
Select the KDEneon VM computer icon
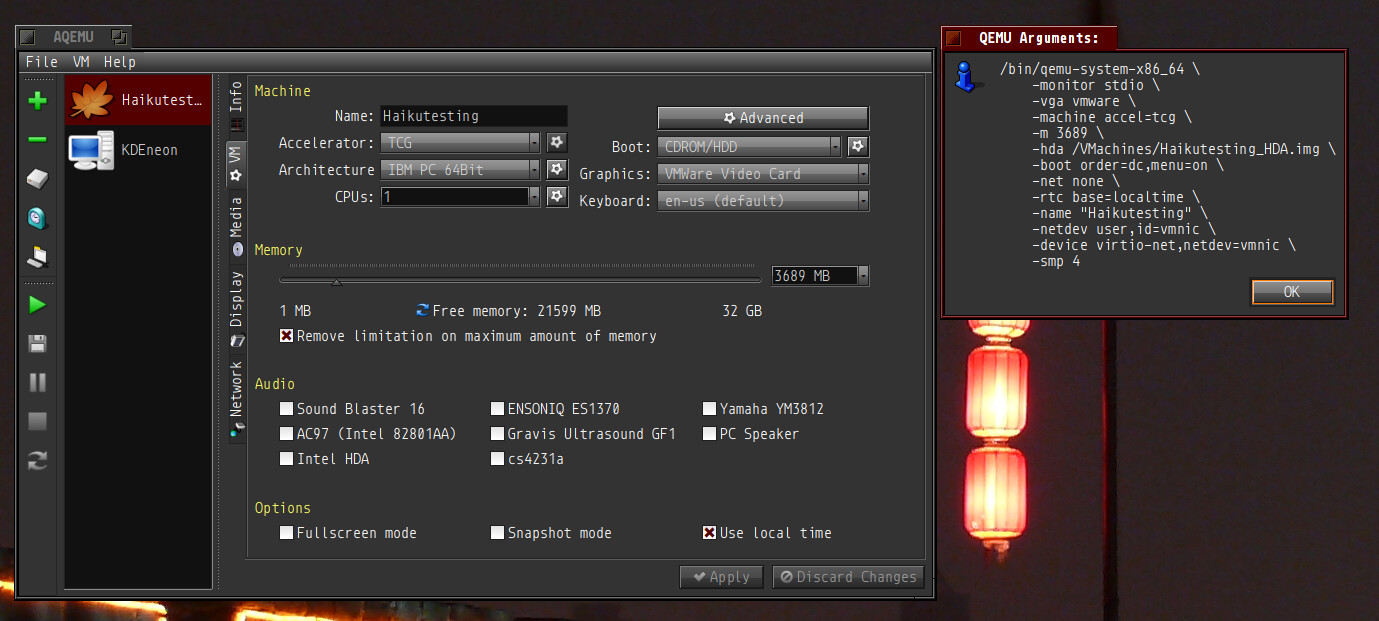pos(92,150)
